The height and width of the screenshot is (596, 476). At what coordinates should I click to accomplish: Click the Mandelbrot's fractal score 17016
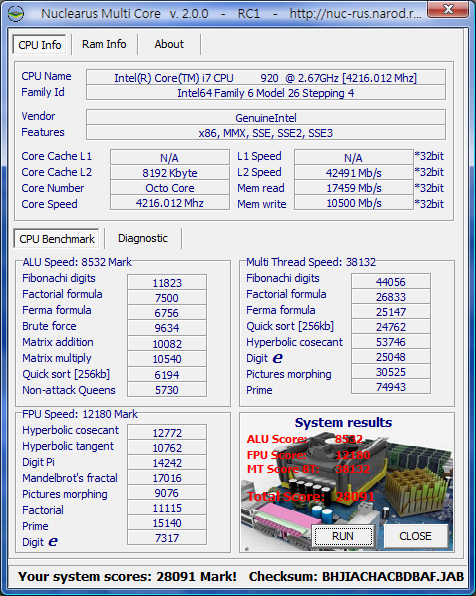click(167, 477)
